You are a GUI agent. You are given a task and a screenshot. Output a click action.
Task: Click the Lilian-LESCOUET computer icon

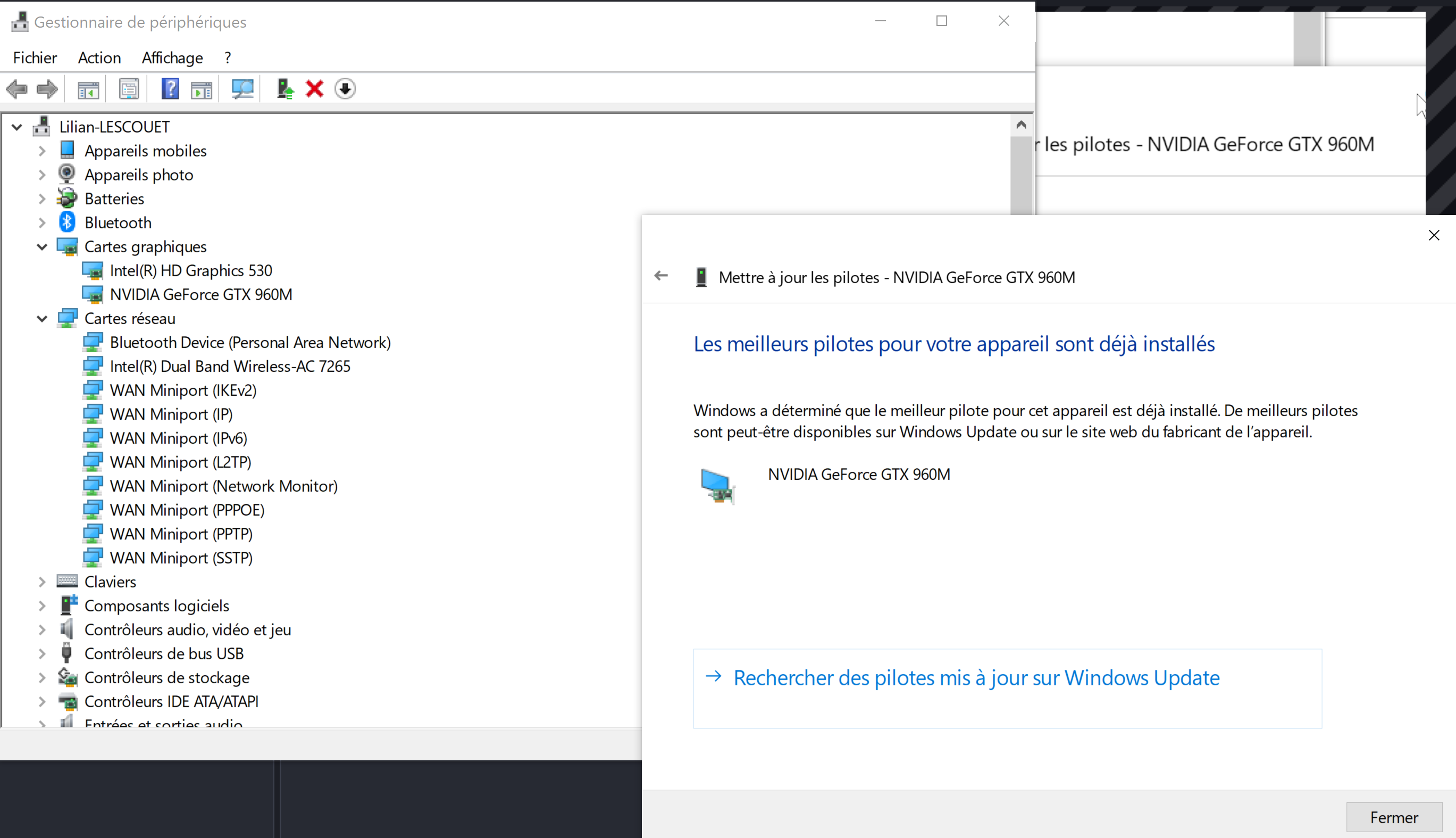[41, 126]
